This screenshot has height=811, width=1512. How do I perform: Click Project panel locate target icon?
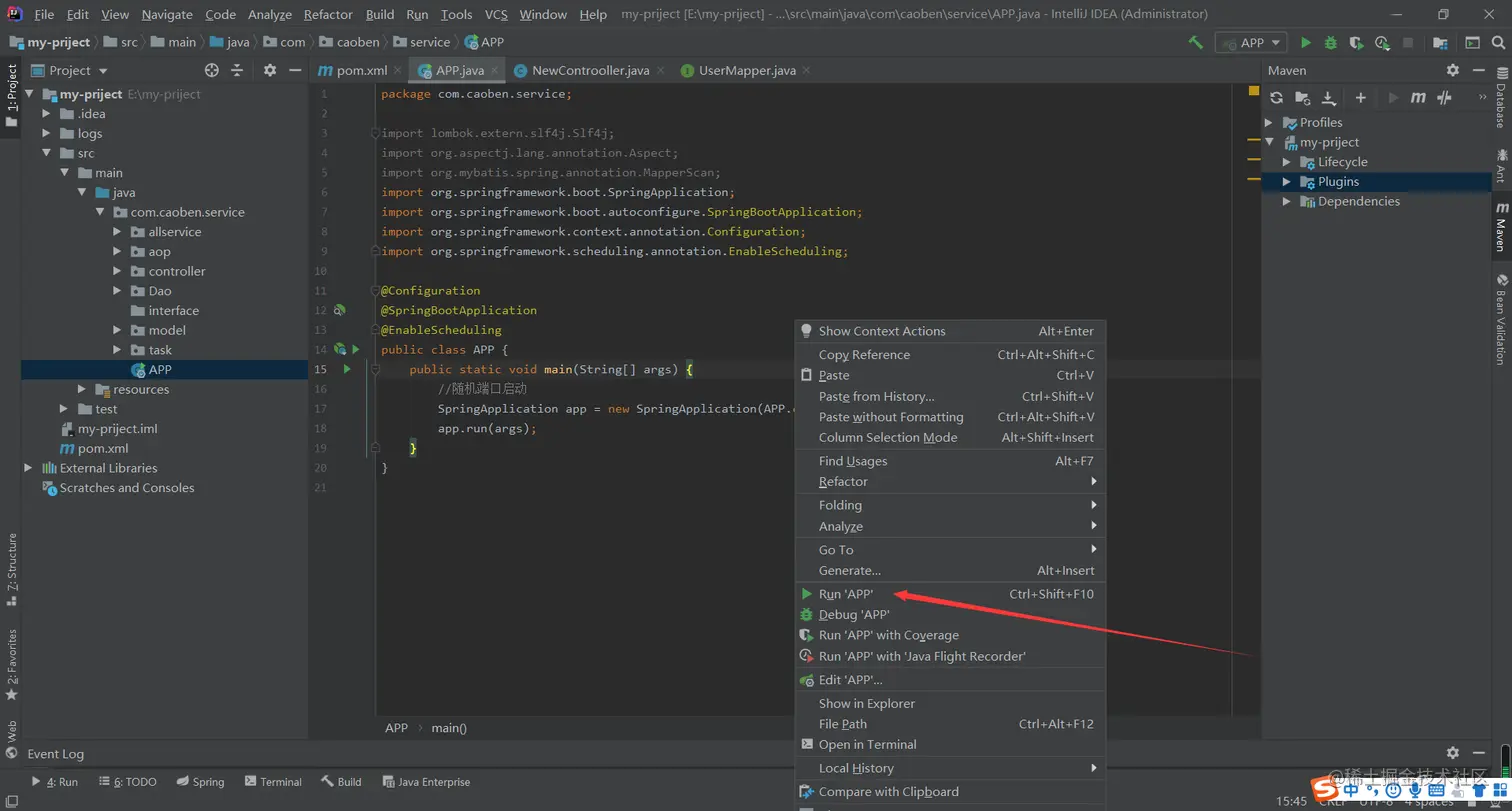click(x=211, y=70)
